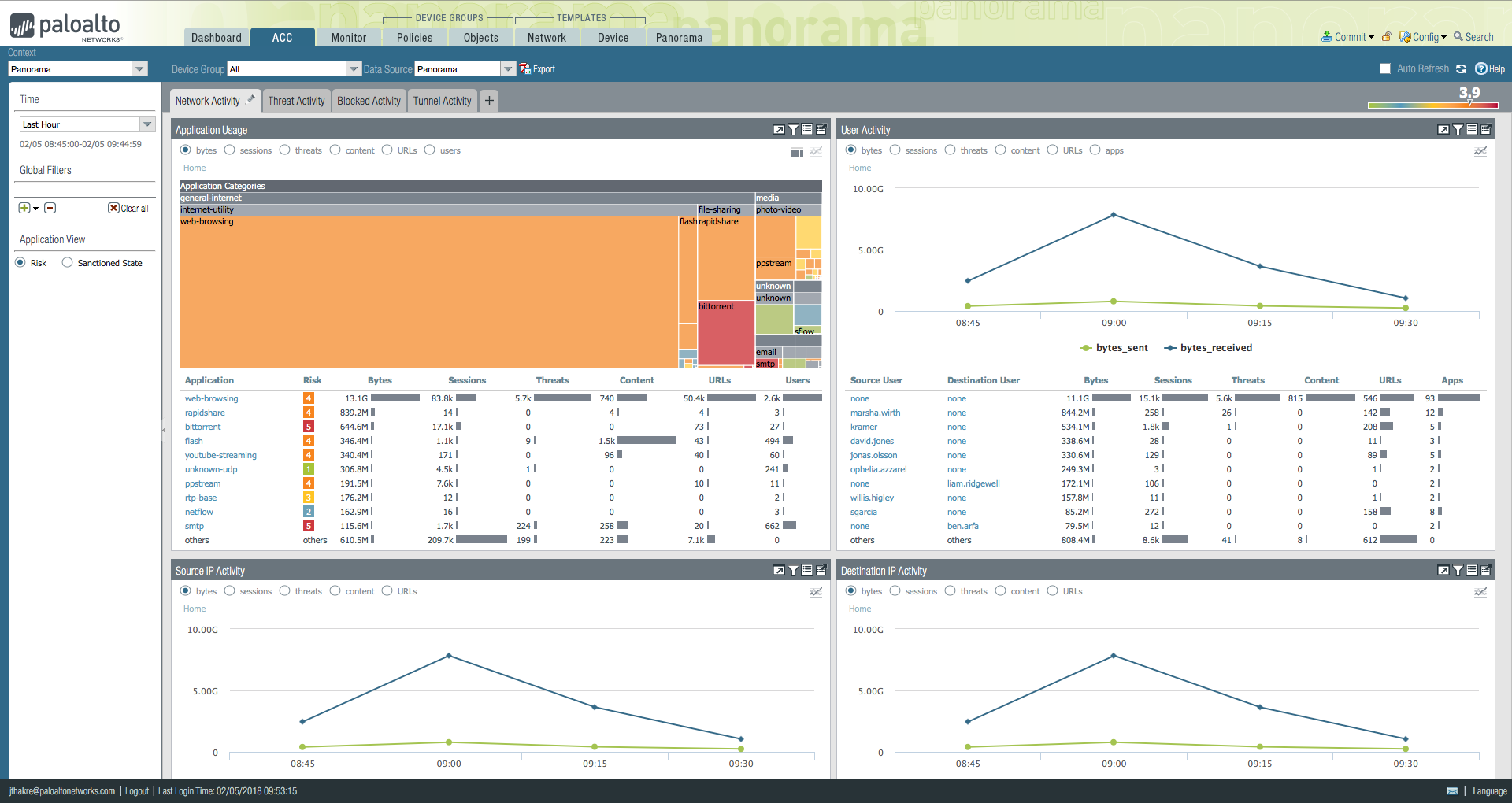
Task: Click the risk 1 badge for unknown-udp
Action: pyautogui.click(x=309, y=469)
